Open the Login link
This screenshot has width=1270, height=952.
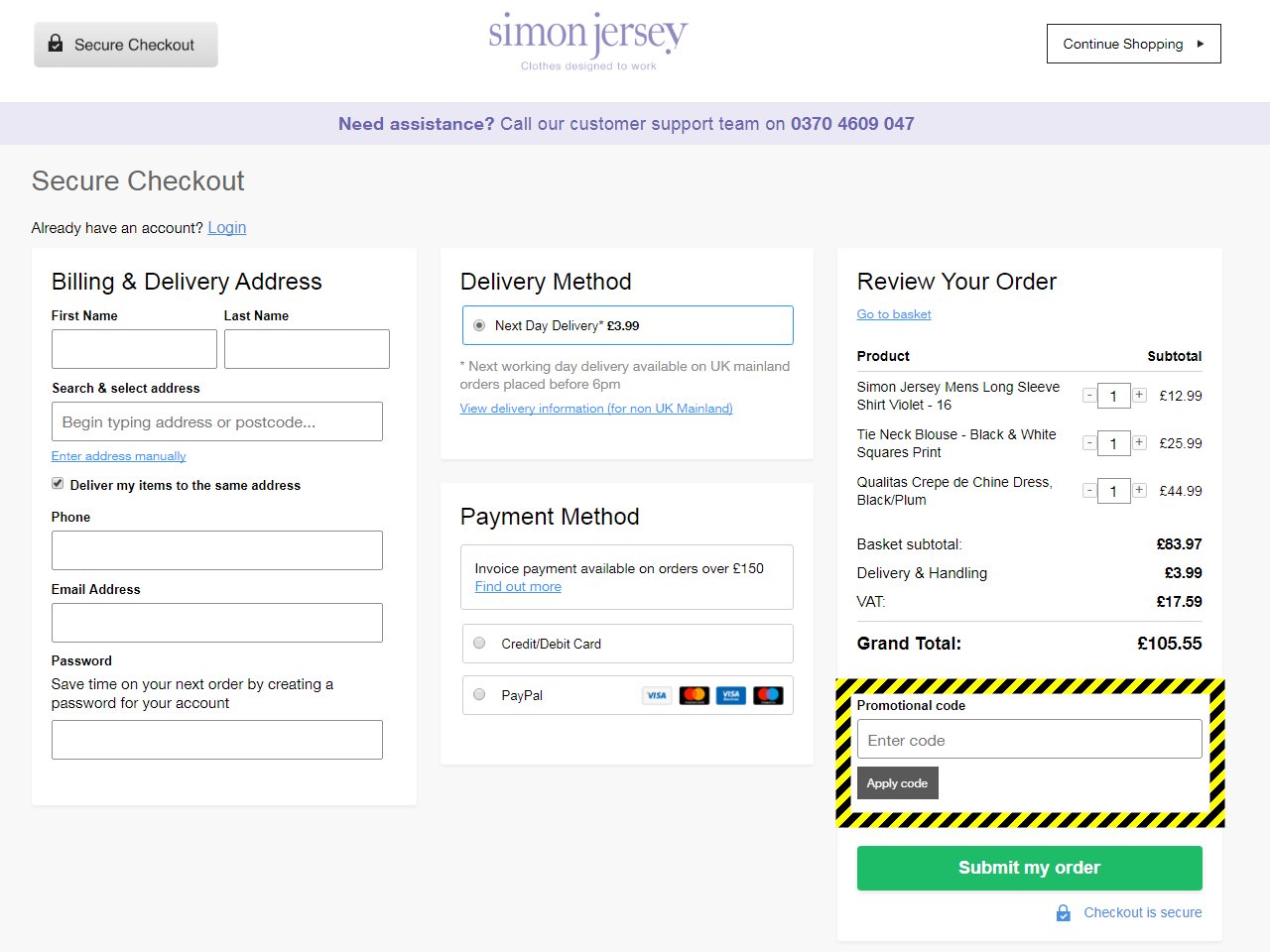point(227,227)
